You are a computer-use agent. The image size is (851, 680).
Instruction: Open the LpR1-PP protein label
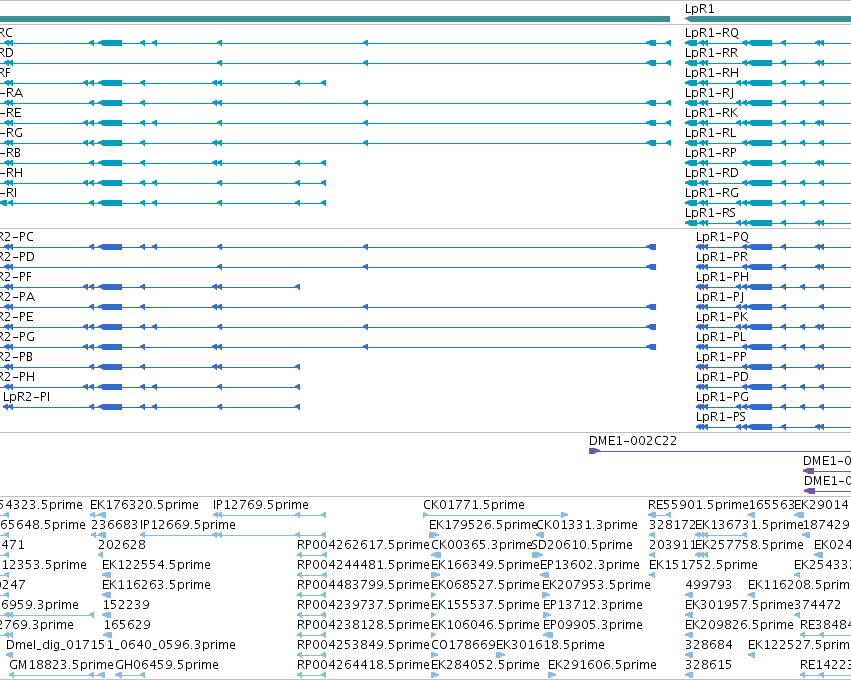(721, 357)
